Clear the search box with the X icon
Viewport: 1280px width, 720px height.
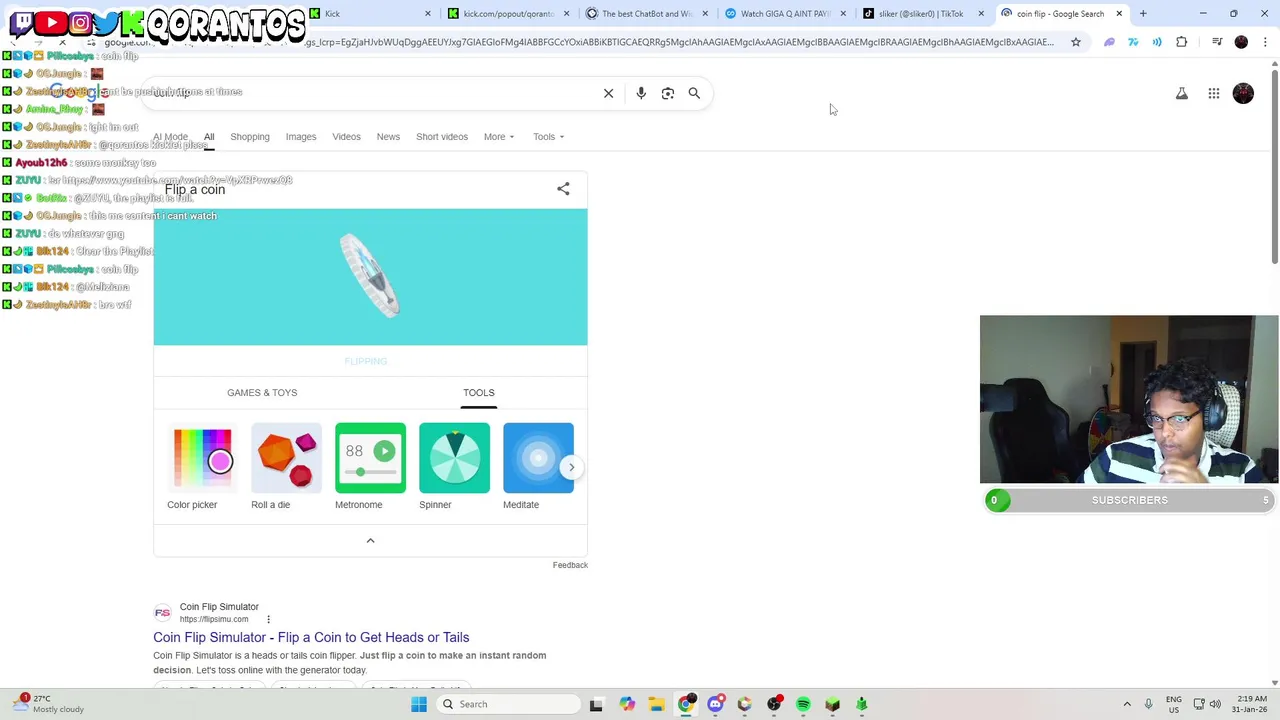pyautogui.click(x=608, y=93)
